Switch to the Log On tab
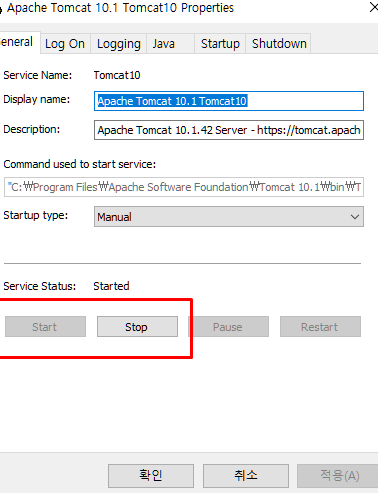This screenshot has width=378, height=493. click(65, 44)
